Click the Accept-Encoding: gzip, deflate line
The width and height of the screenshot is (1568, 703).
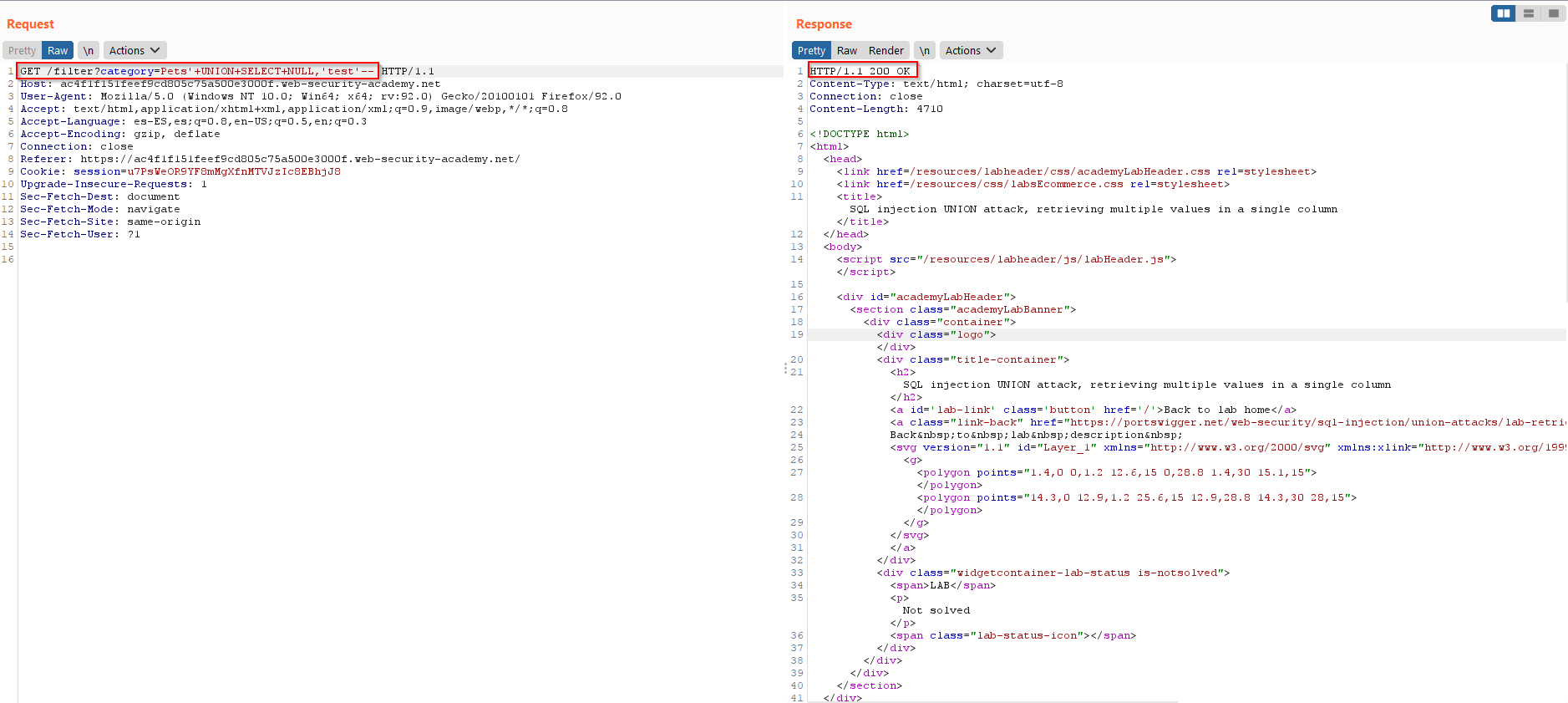[x=120, y=134]
